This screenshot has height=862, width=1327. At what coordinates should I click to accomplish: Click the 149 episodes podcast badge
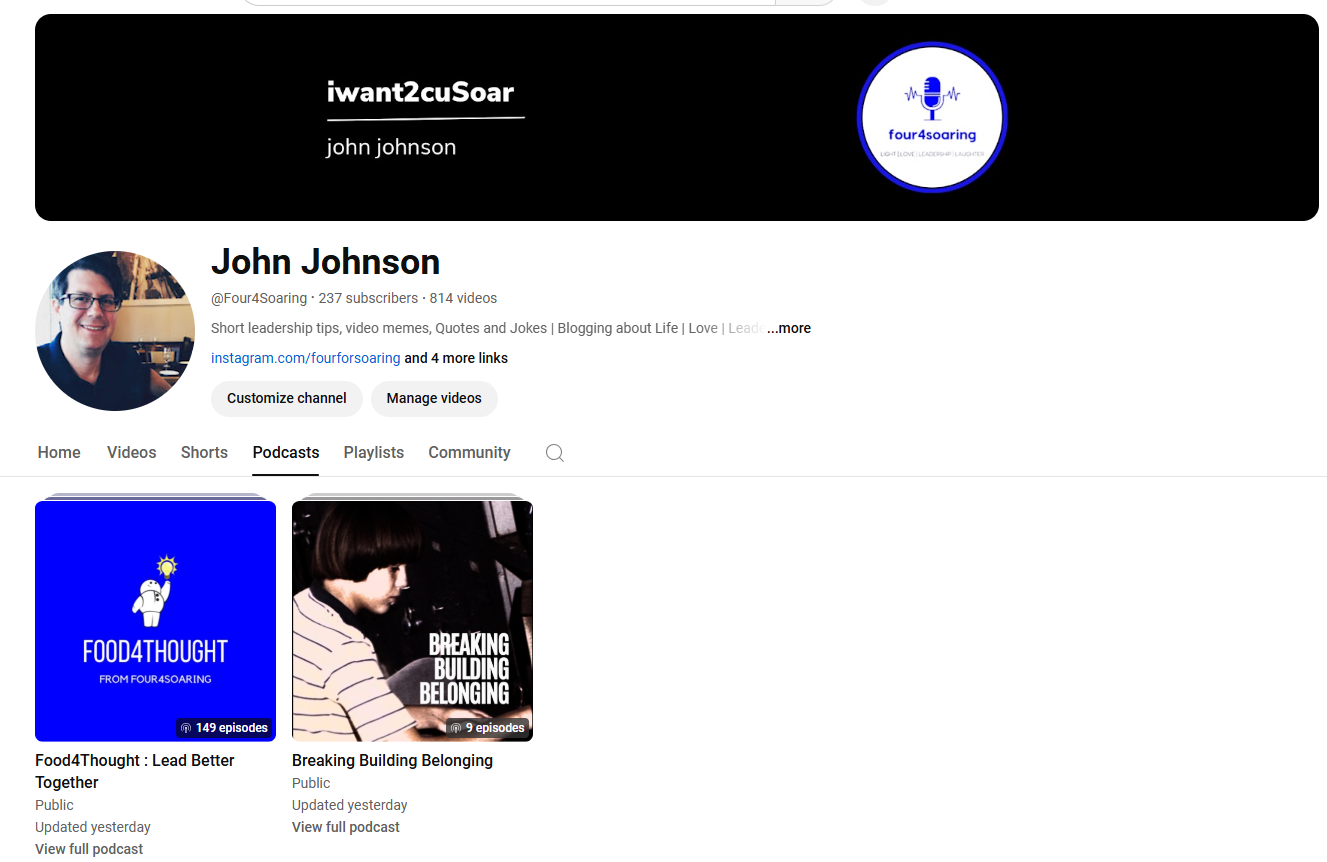point(224,728)
